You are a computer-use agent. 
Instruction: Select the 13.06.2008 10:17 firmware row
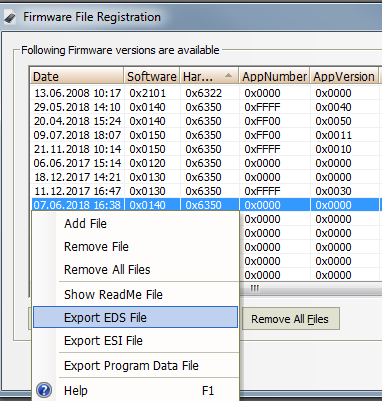[x=206, y=93]
